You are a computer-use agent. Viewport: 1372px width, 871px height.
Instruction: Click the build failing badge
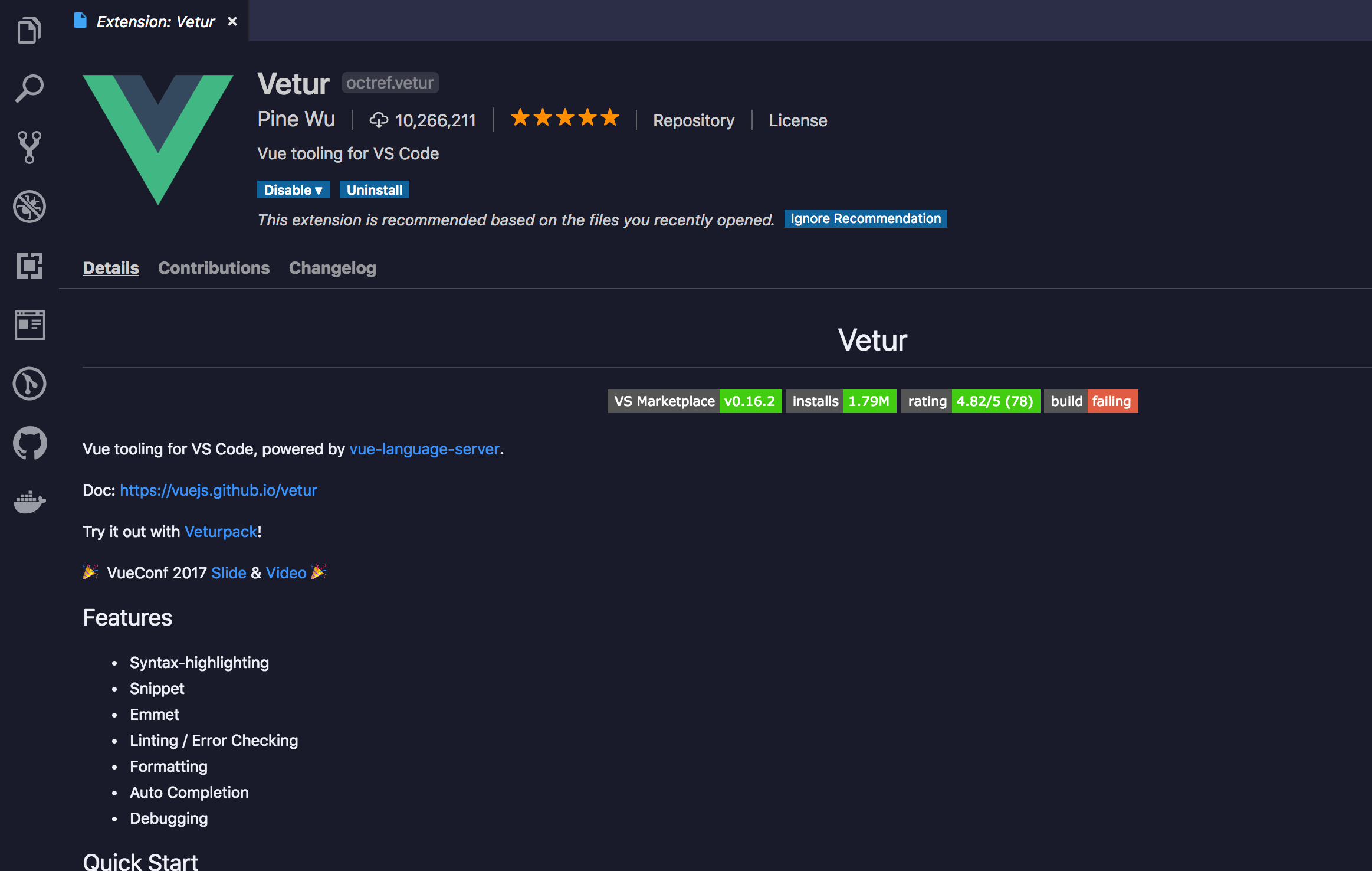[x=1091, y=401]
